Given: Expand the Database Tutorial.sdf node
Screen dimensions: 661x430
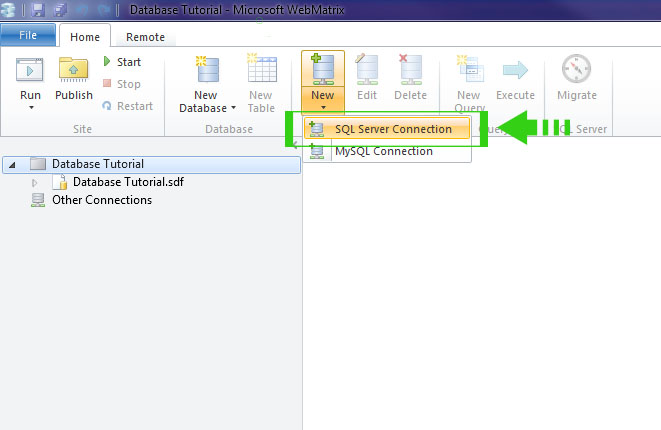Looking at the screenshot, I should pyautogui.click(x=35, y=183).
